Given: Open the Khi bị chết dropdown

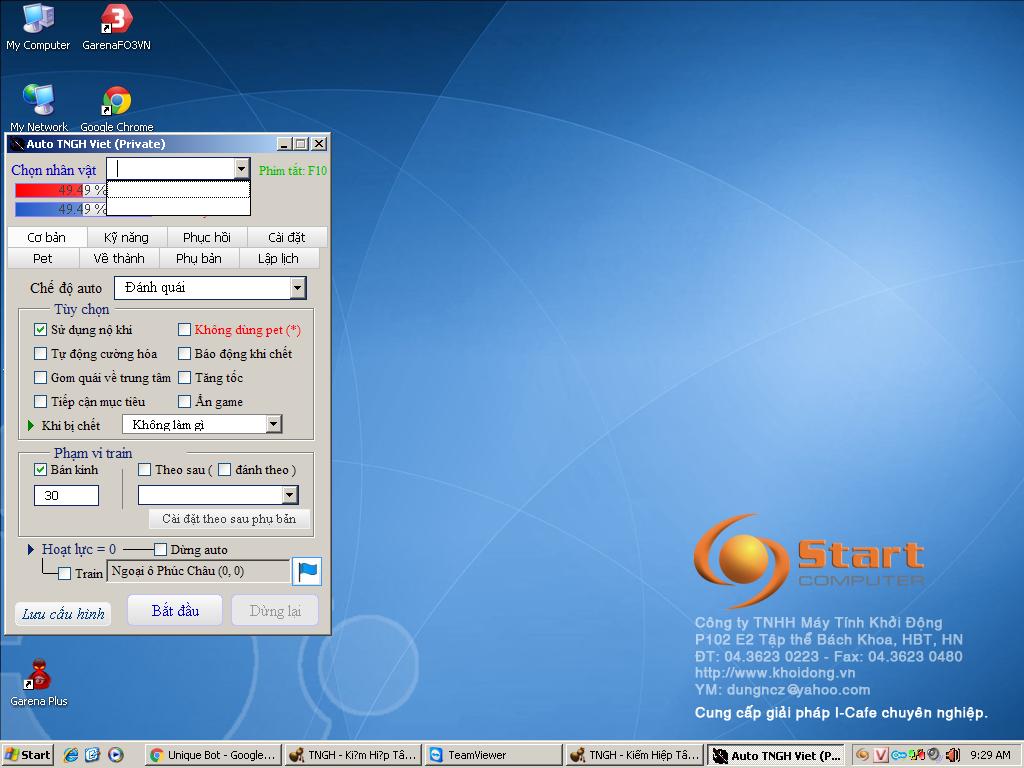Looking at the screenshot, I should (x=273, y=425).
